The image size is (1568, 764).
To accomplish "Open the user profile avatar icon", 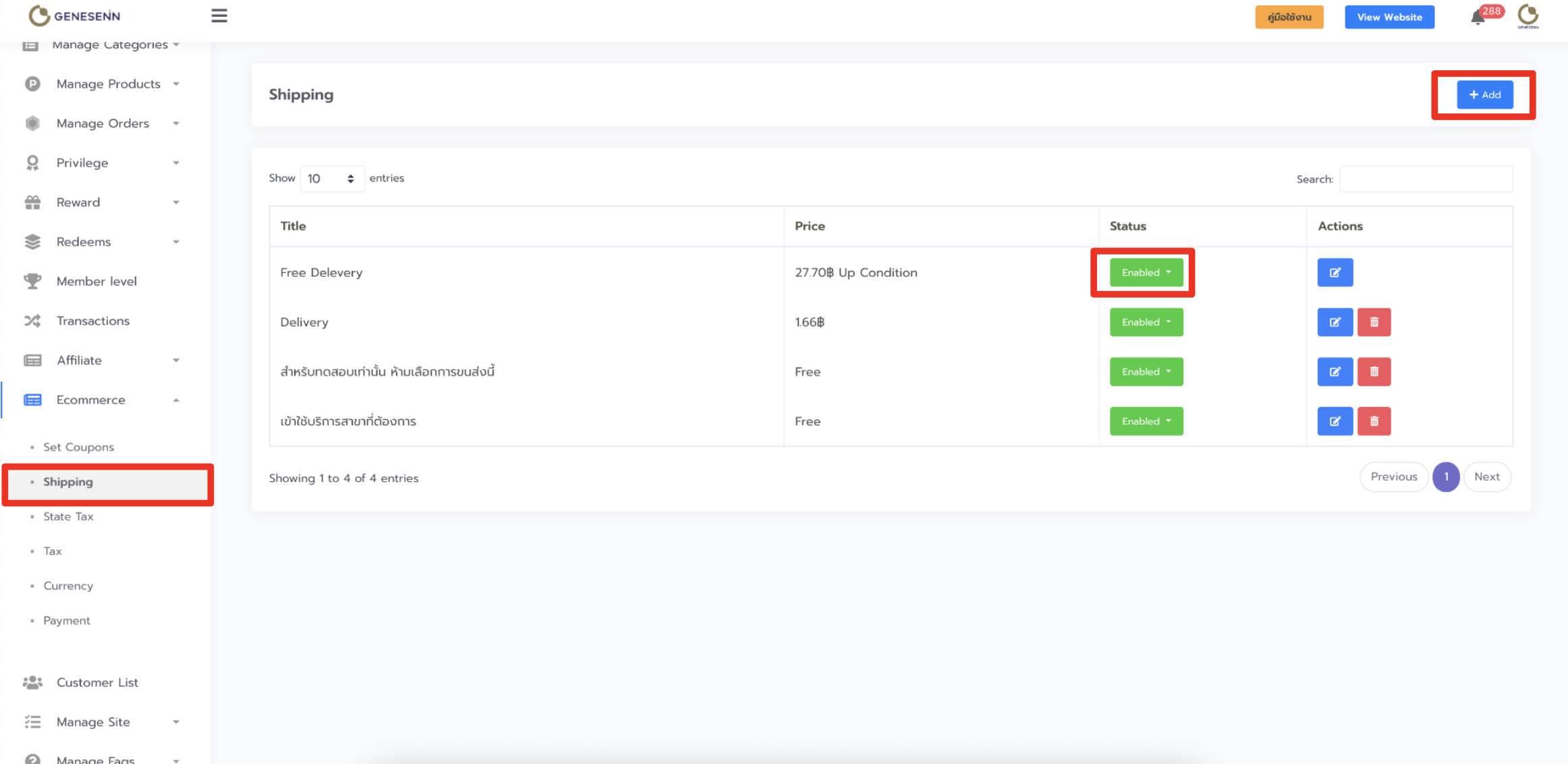I will [x=1528, y=16].
